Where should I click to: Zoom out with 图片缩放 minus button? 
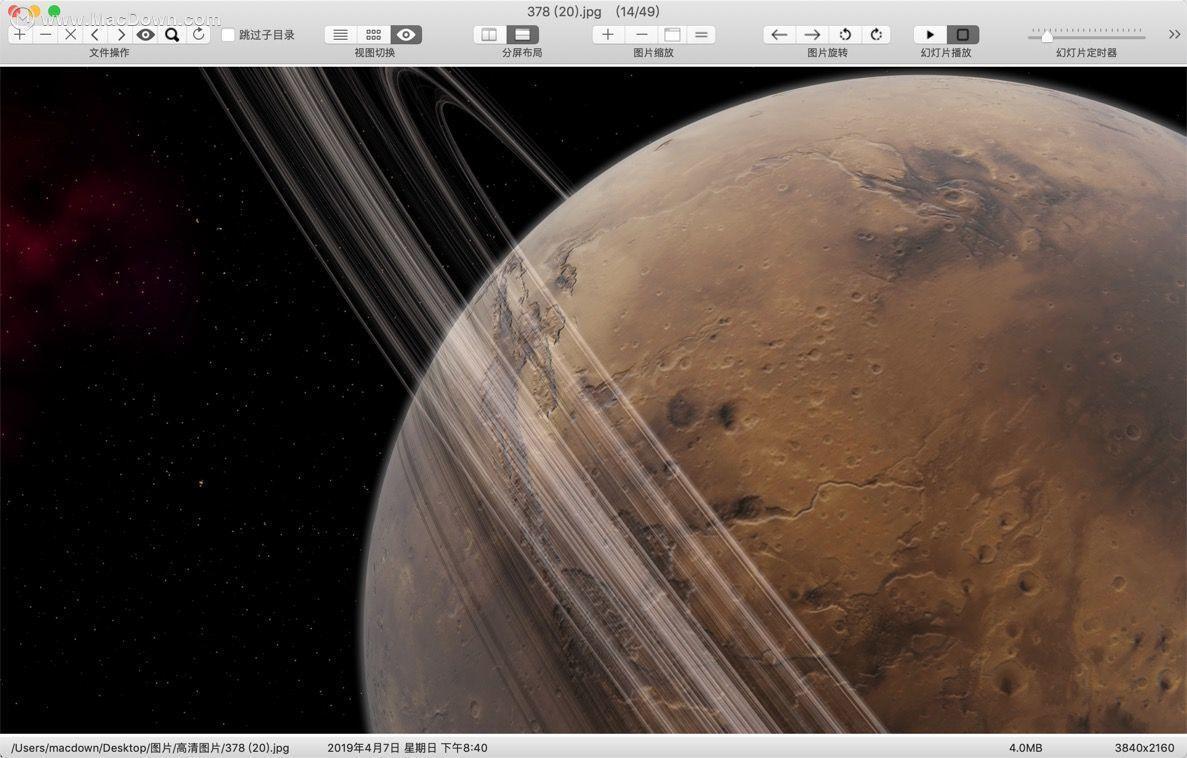point(641,35)
